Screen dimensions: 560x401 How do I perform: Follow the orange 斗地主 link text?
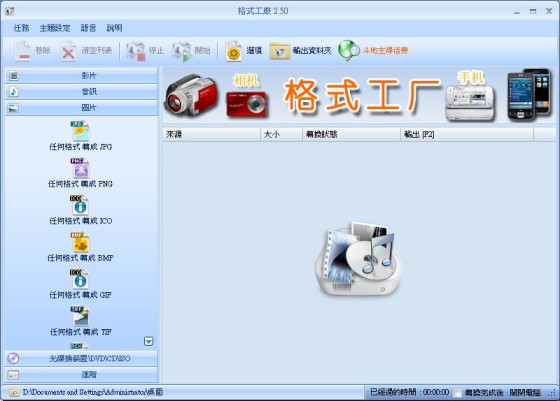tap(385, 51)
